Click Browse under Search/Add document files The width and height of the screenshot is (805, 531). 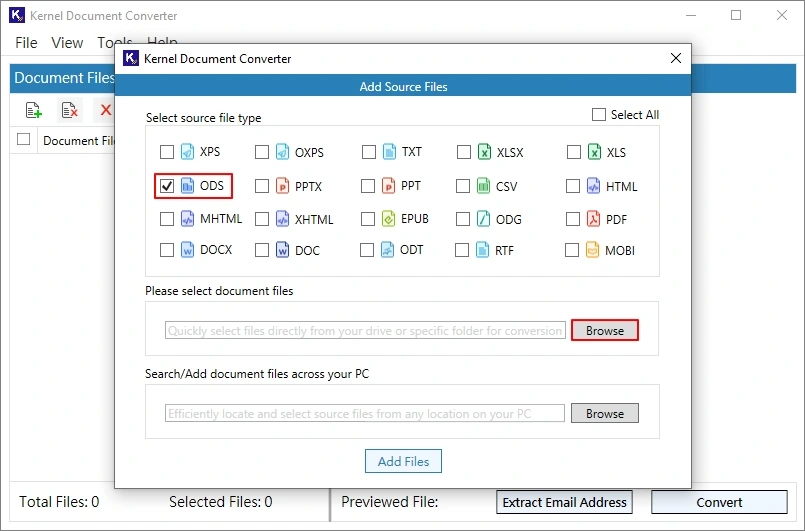pos(605,413)
